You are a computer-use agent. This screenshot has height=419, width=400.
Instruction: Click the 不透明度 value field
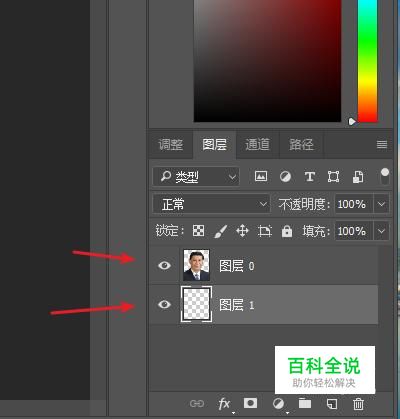coord(354,204)
